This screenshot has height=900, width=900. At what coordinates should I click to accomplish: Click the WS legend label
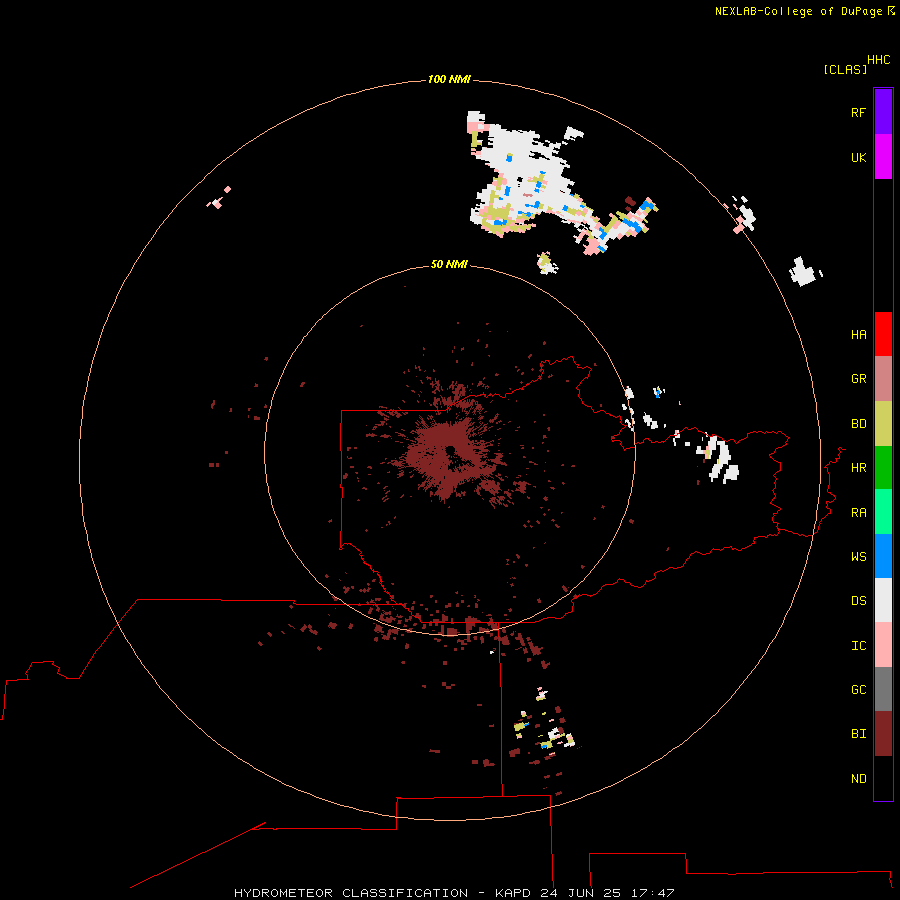click(x=858, y=557)
